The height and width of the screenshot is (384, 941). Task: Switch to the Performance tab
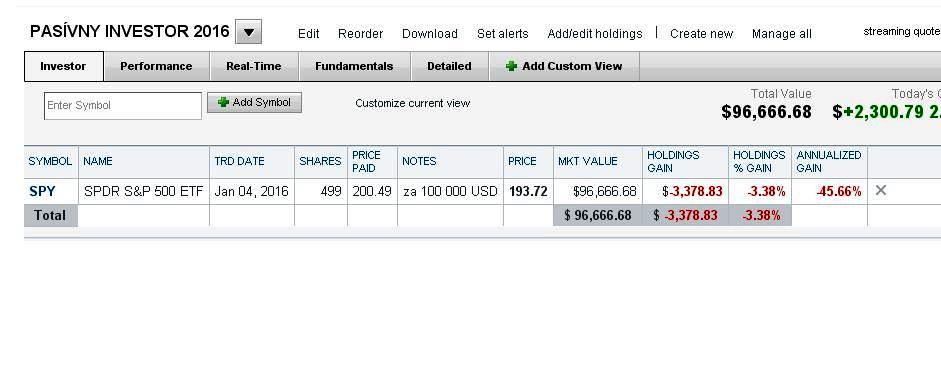click(x=156, y=66)
